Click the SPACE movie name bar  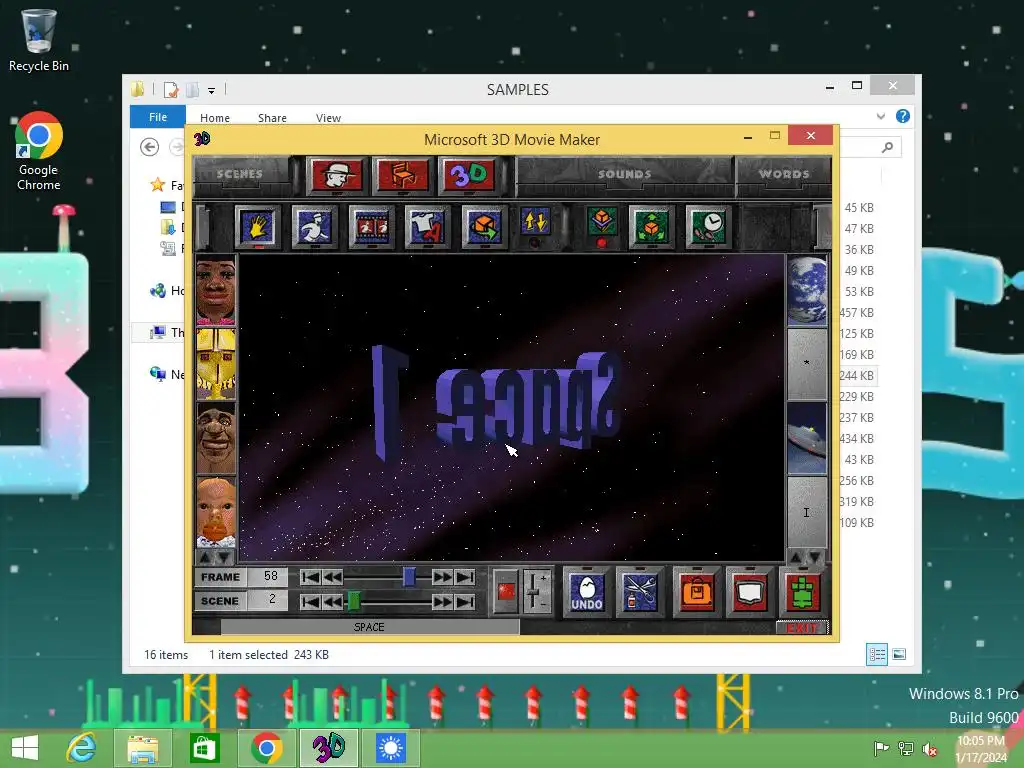tap(370, 627)
